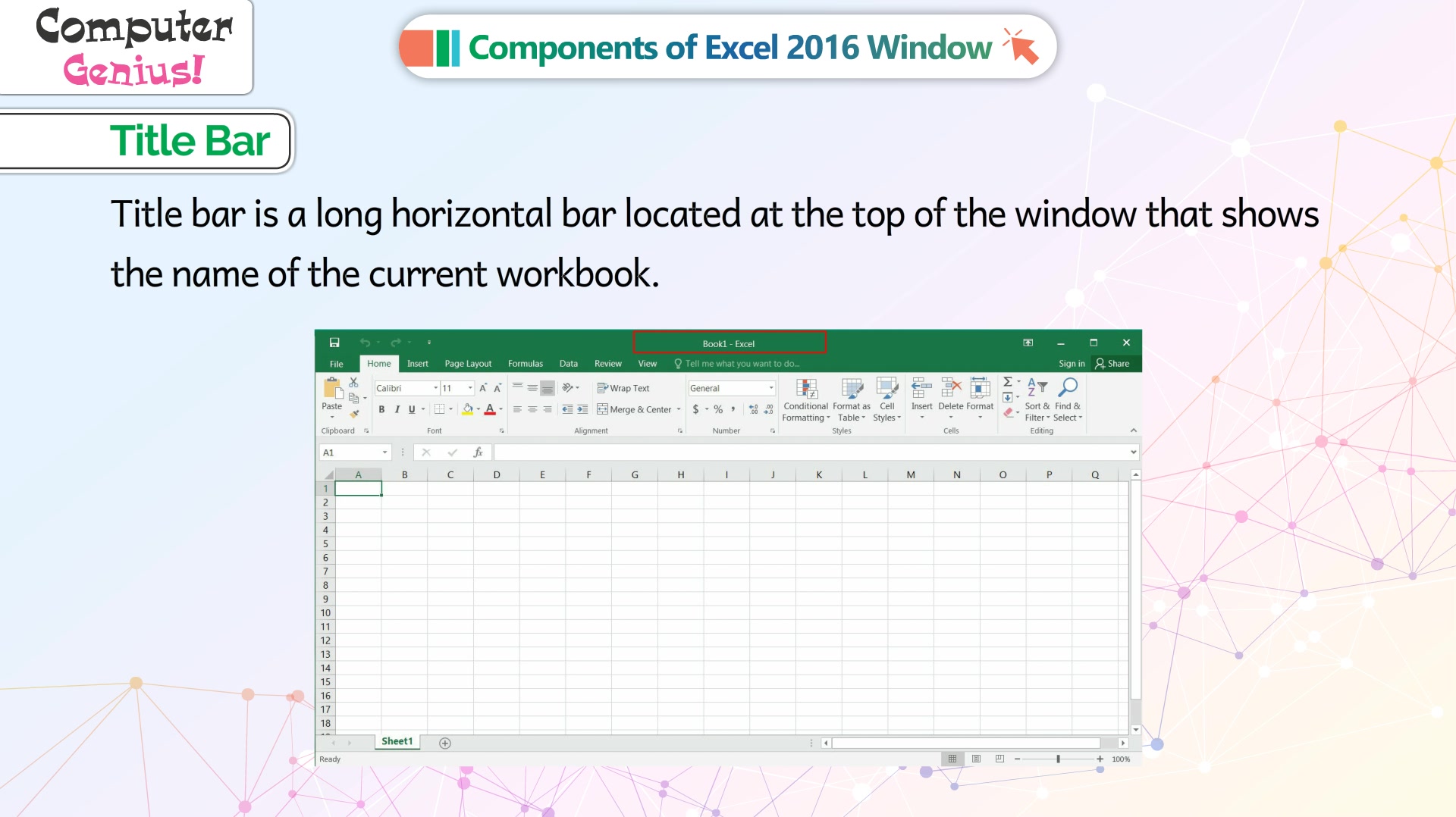
Task: Apply Percent Style format
Action: pyautogui.click(x=718, y=409)
